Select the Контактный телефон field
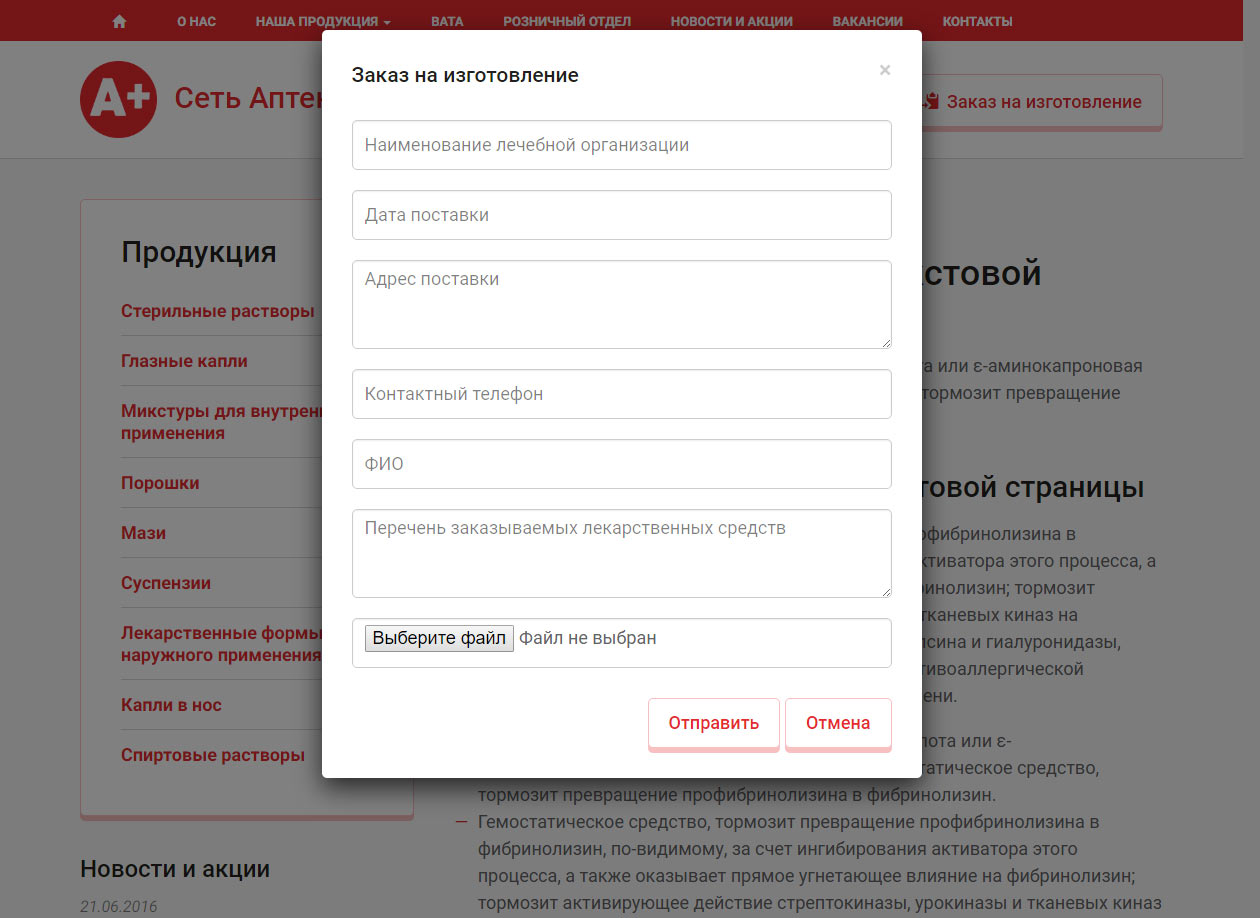The width and height of the screenshot is (1260, 918). pos(621,394)
